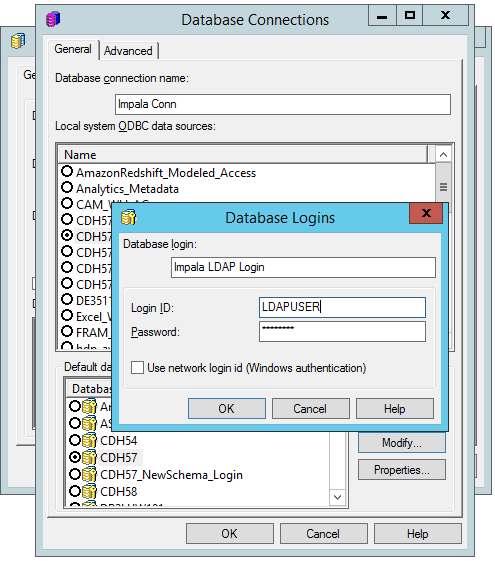Open Properties for the selected login
The width and height of the screenshot is (495, 561).
(x=402, y=469)
